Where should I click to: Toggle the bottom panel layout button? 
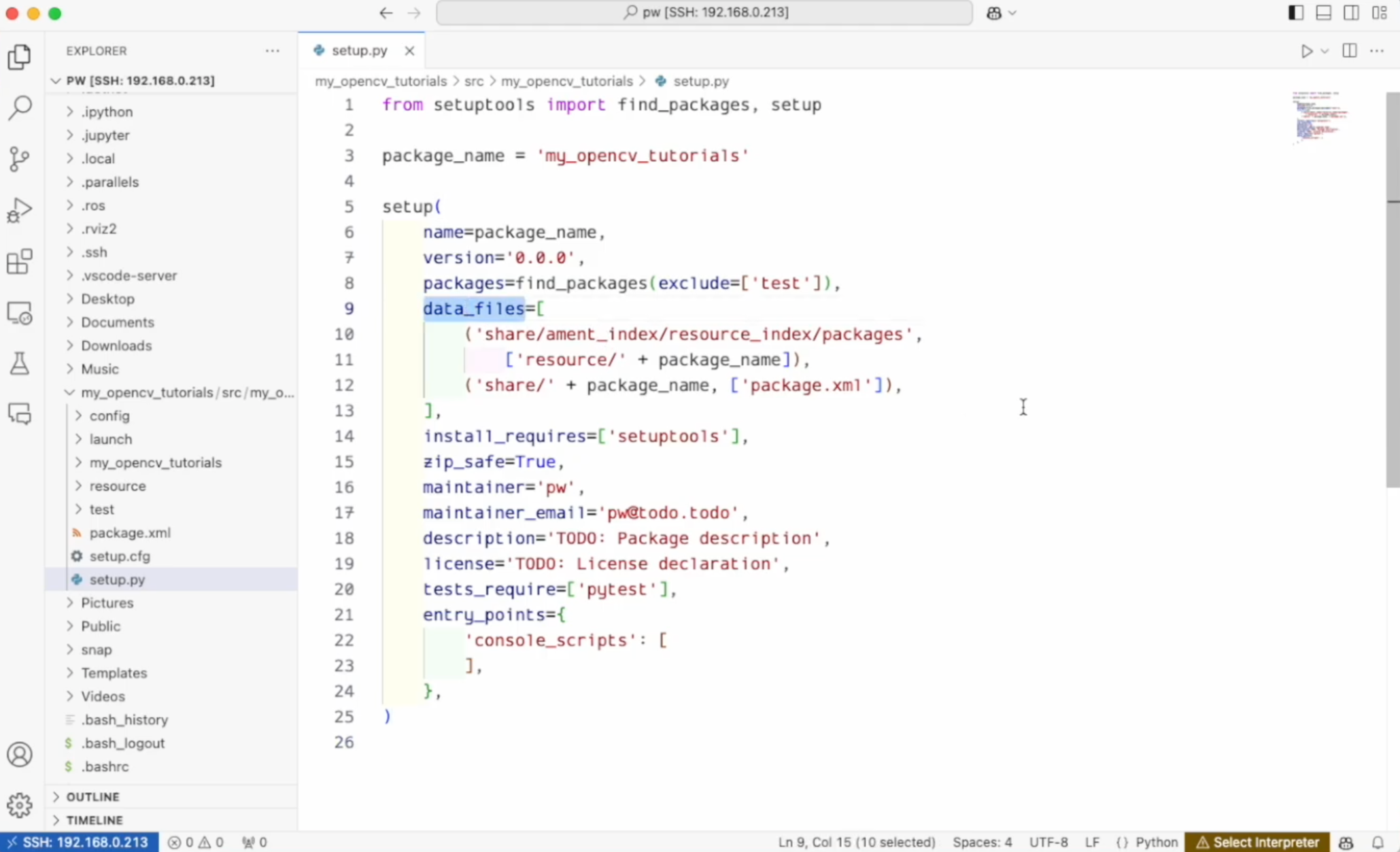[x=1323, y=13]
